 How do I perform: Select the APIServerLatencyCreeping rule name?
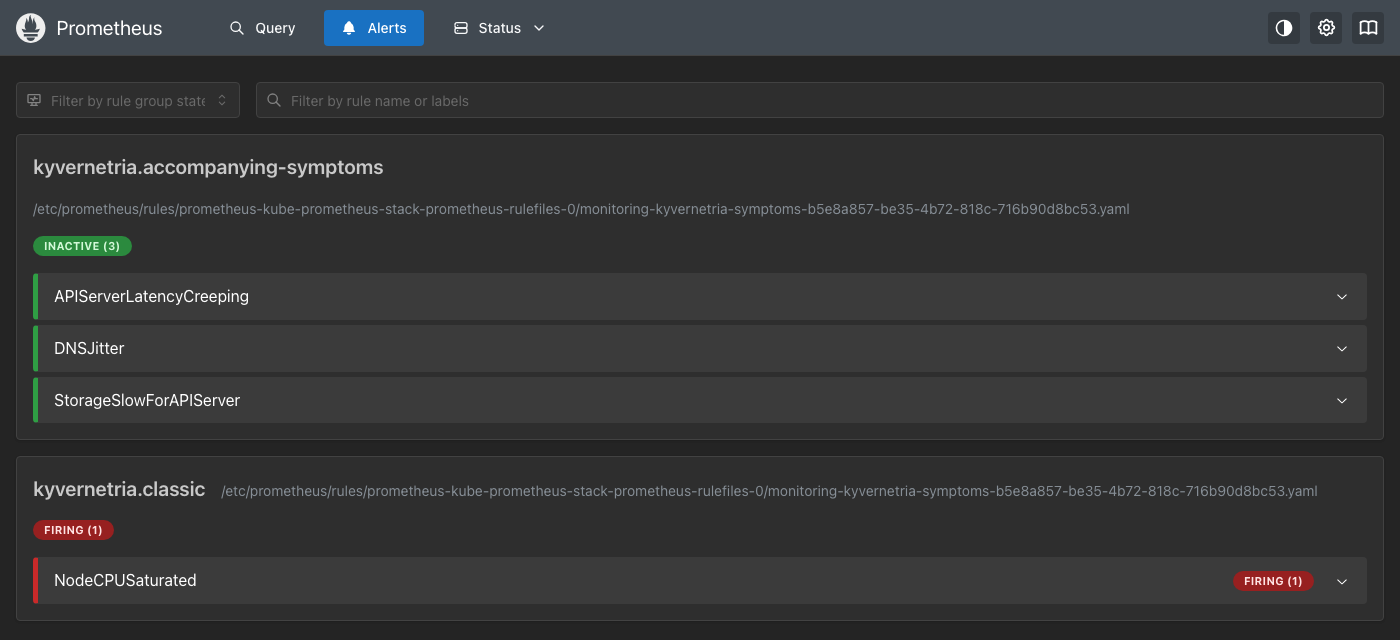point(151,297)
